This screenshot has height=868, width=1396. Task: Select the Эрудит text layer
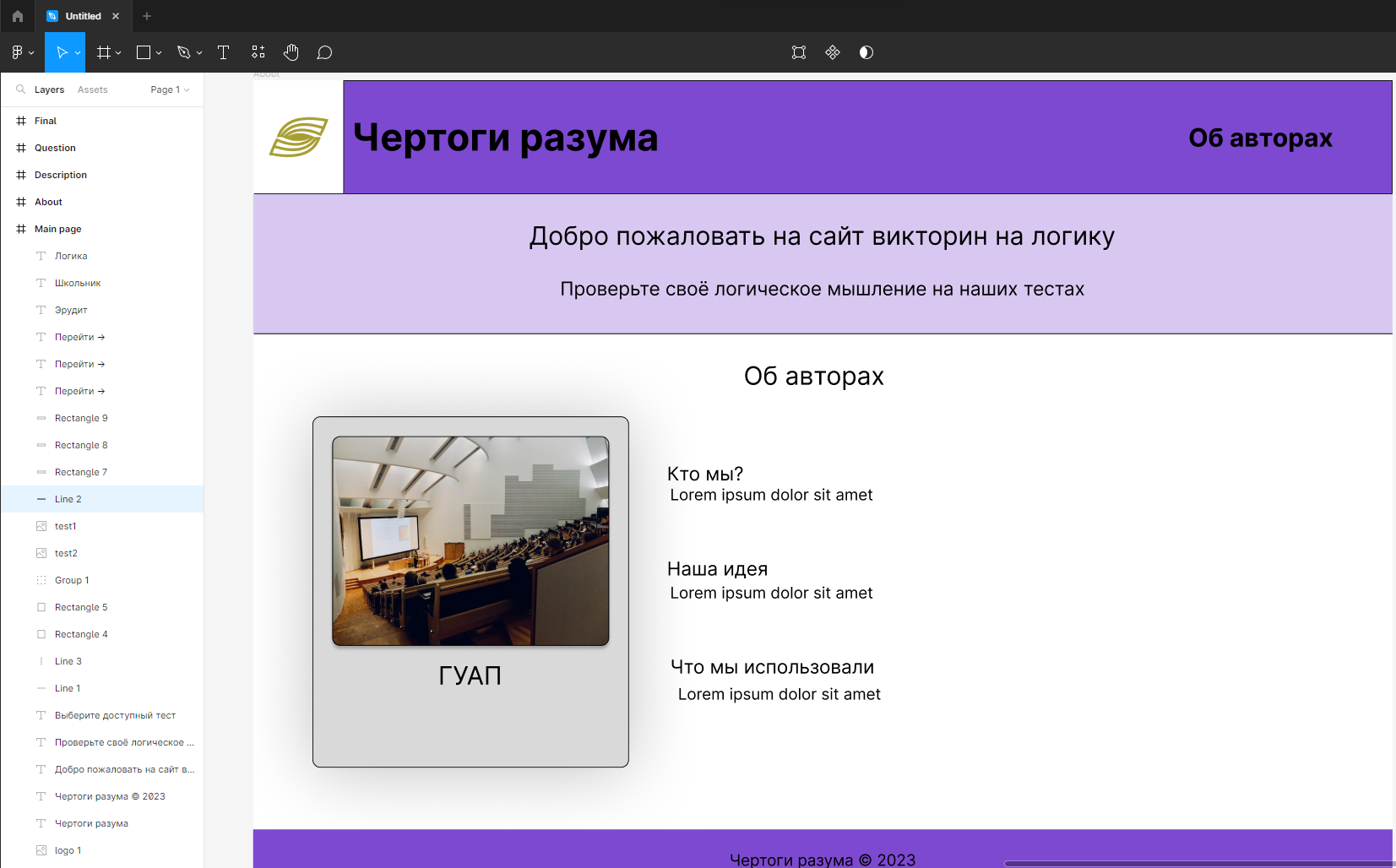pyautogui.click(x=102, y=310)
